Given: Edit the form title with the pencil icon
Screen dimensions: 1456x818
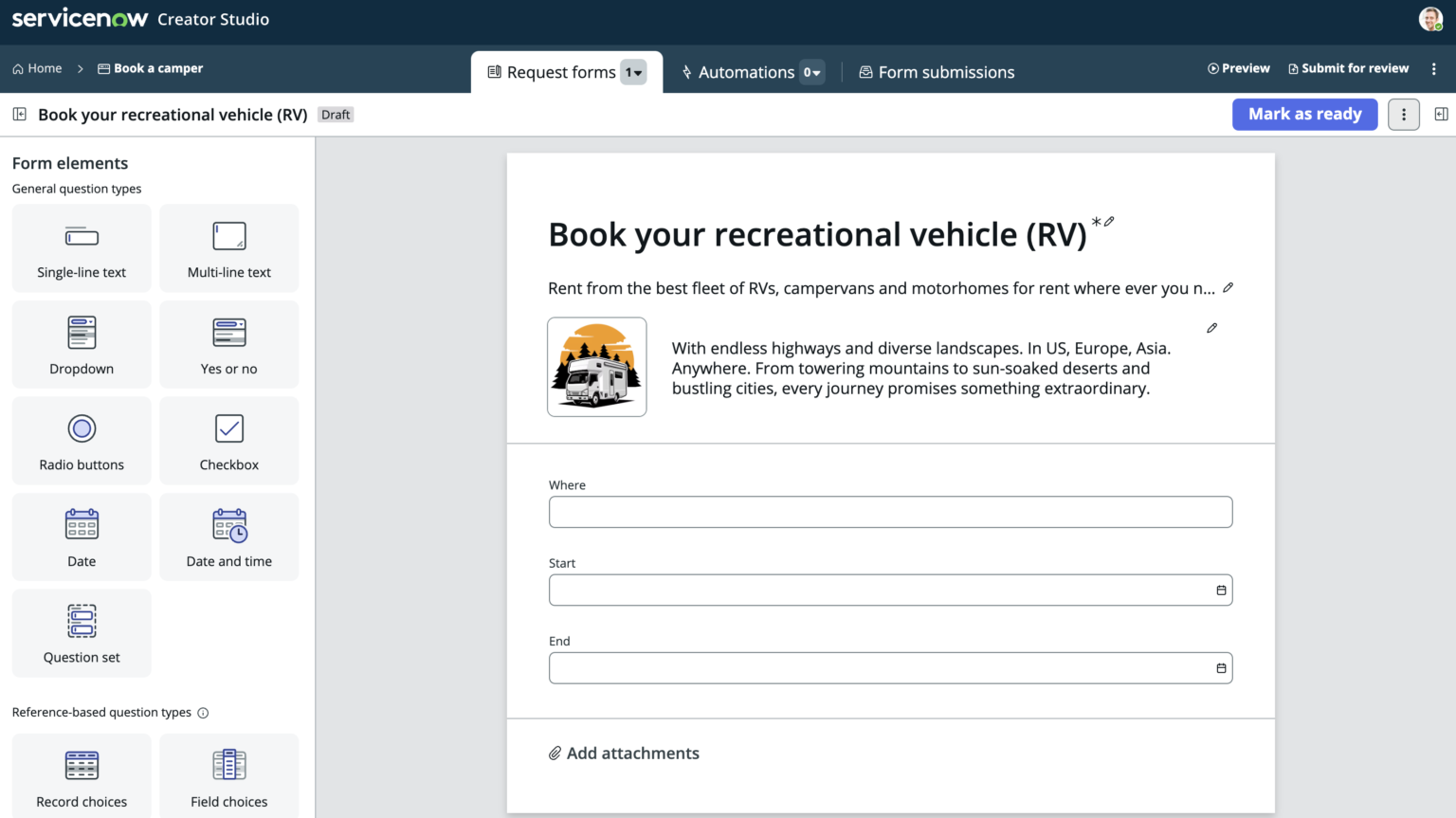Looking at the screenshot, I should [x=1109, y=222].
